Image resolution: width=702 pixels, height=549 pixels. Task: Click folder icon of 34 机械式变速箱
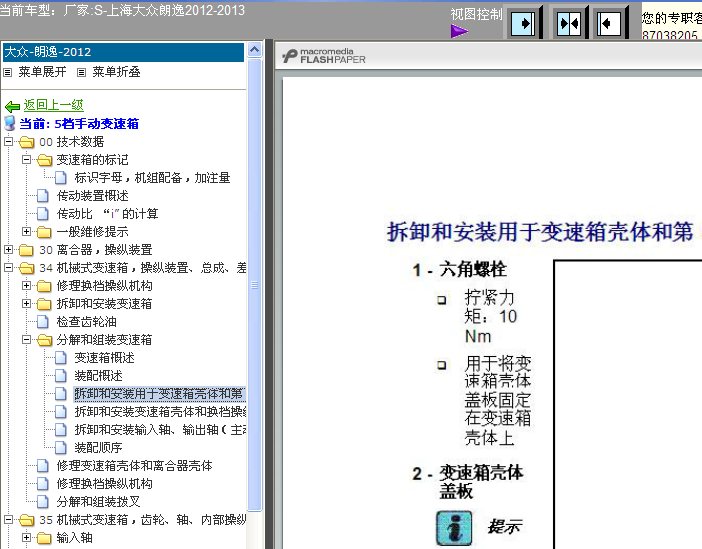pos(27,268)
